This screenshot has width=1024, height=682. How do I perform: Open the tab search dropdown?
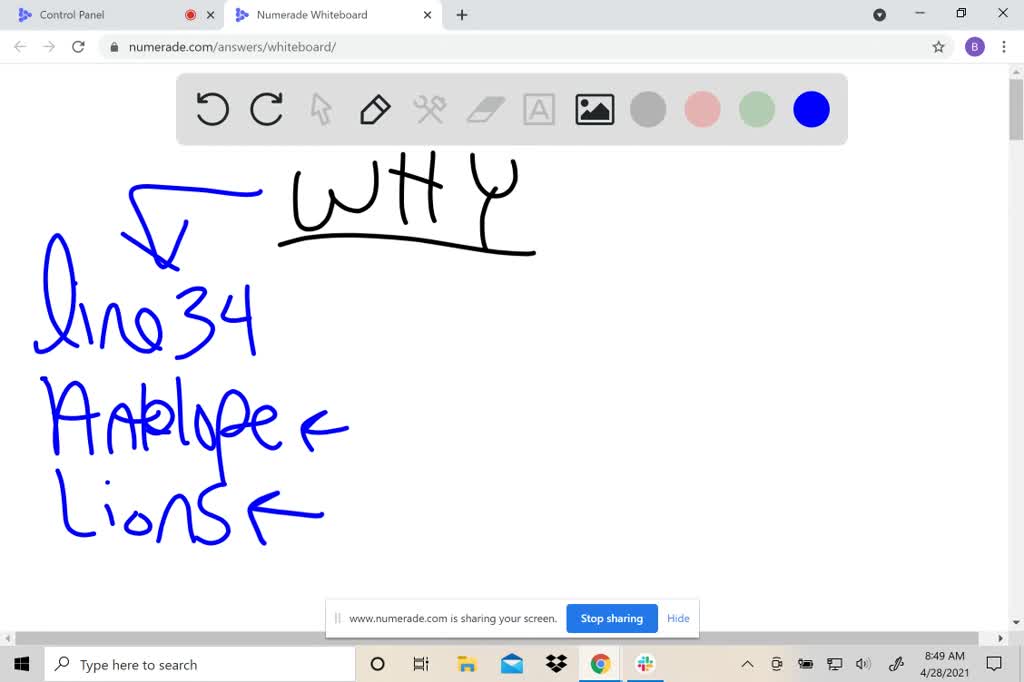[x=880, y=14]
